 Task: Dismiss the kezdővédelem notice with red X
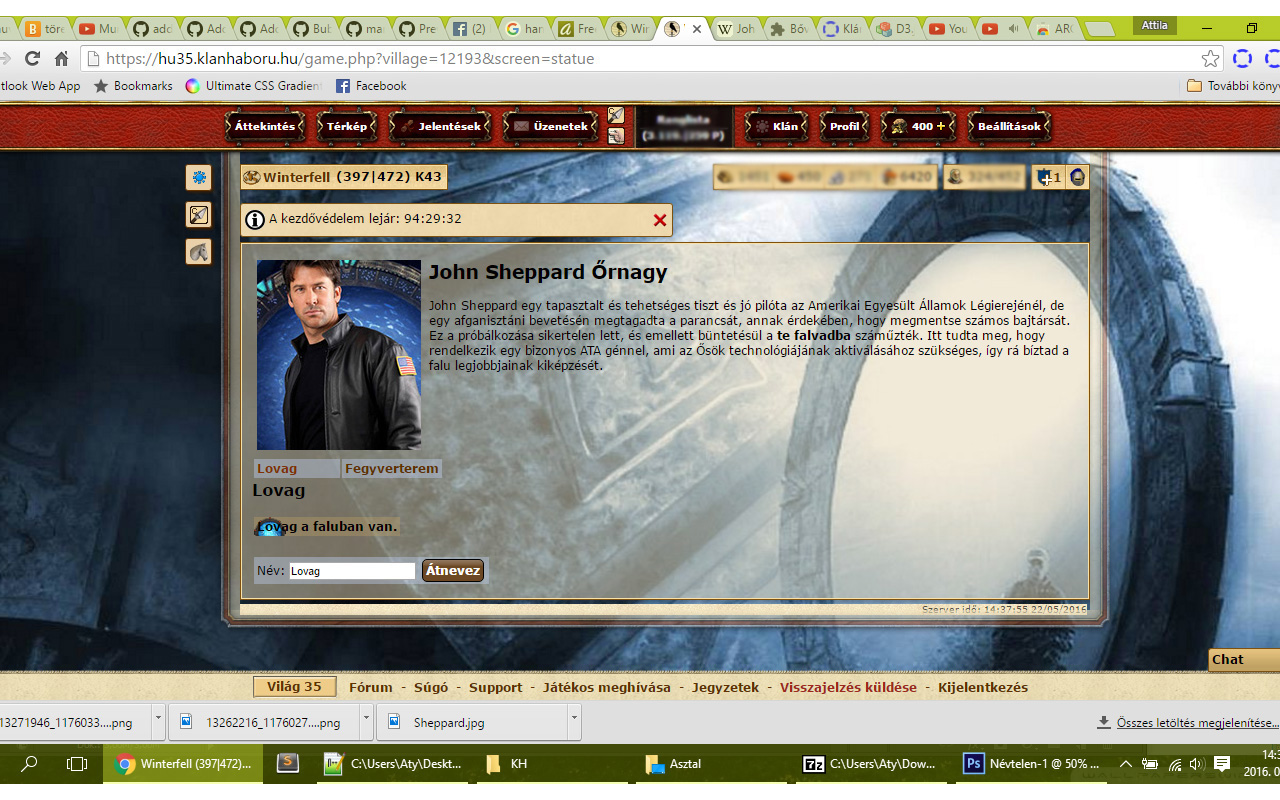[x=660, y=220]
